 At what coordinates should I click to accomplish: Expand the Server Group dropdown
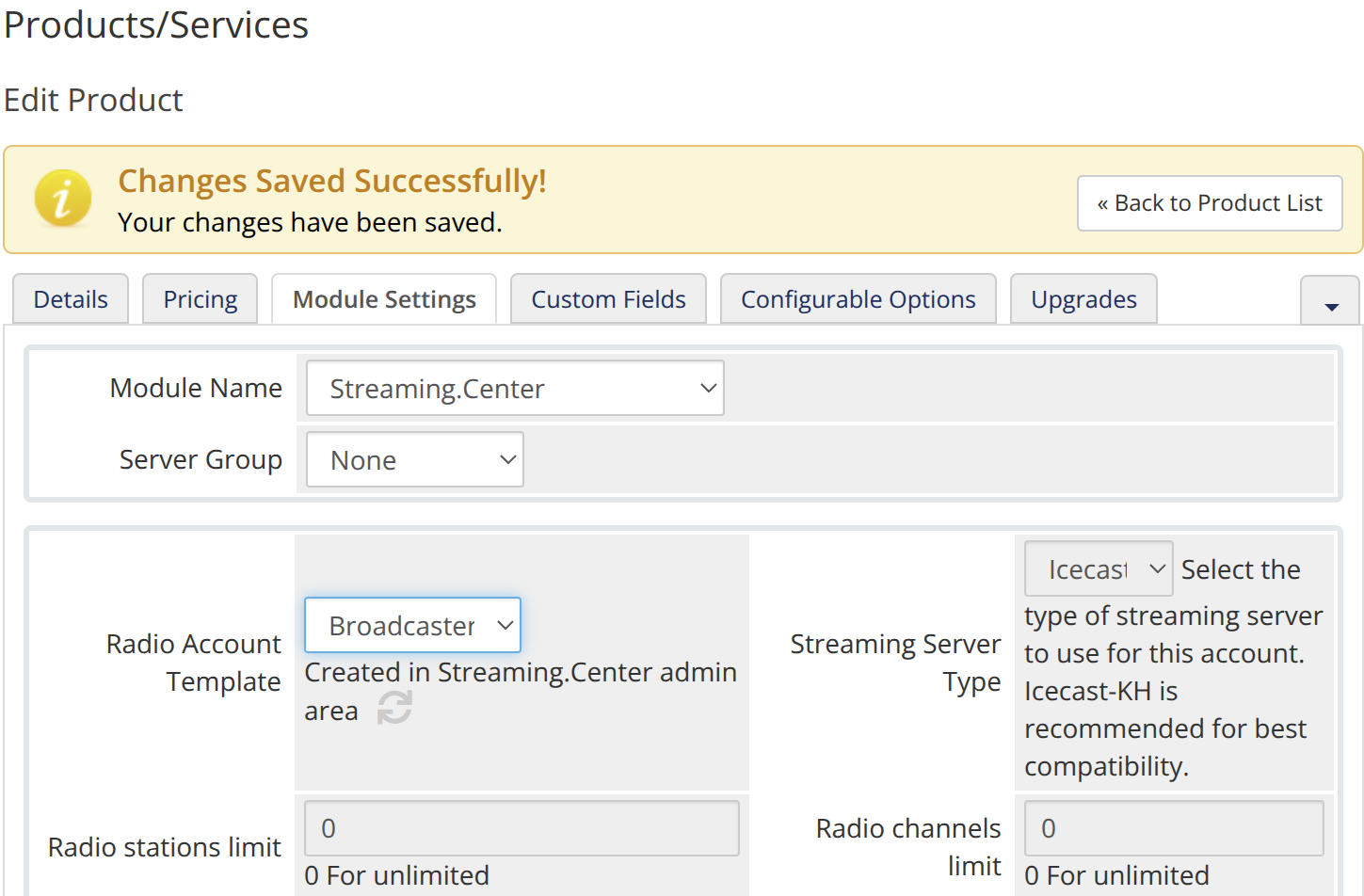(414, 460)
